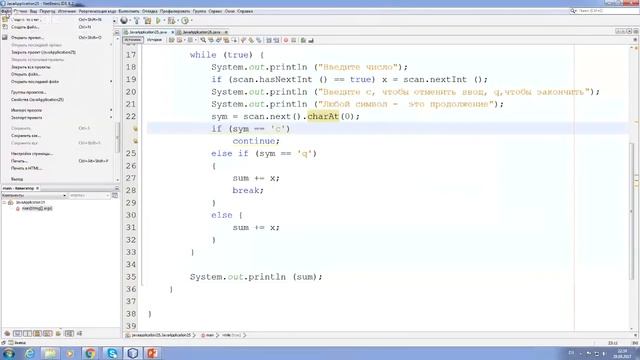Click the Windows Start button
The image size is (640, 360).
pos(9,353)
